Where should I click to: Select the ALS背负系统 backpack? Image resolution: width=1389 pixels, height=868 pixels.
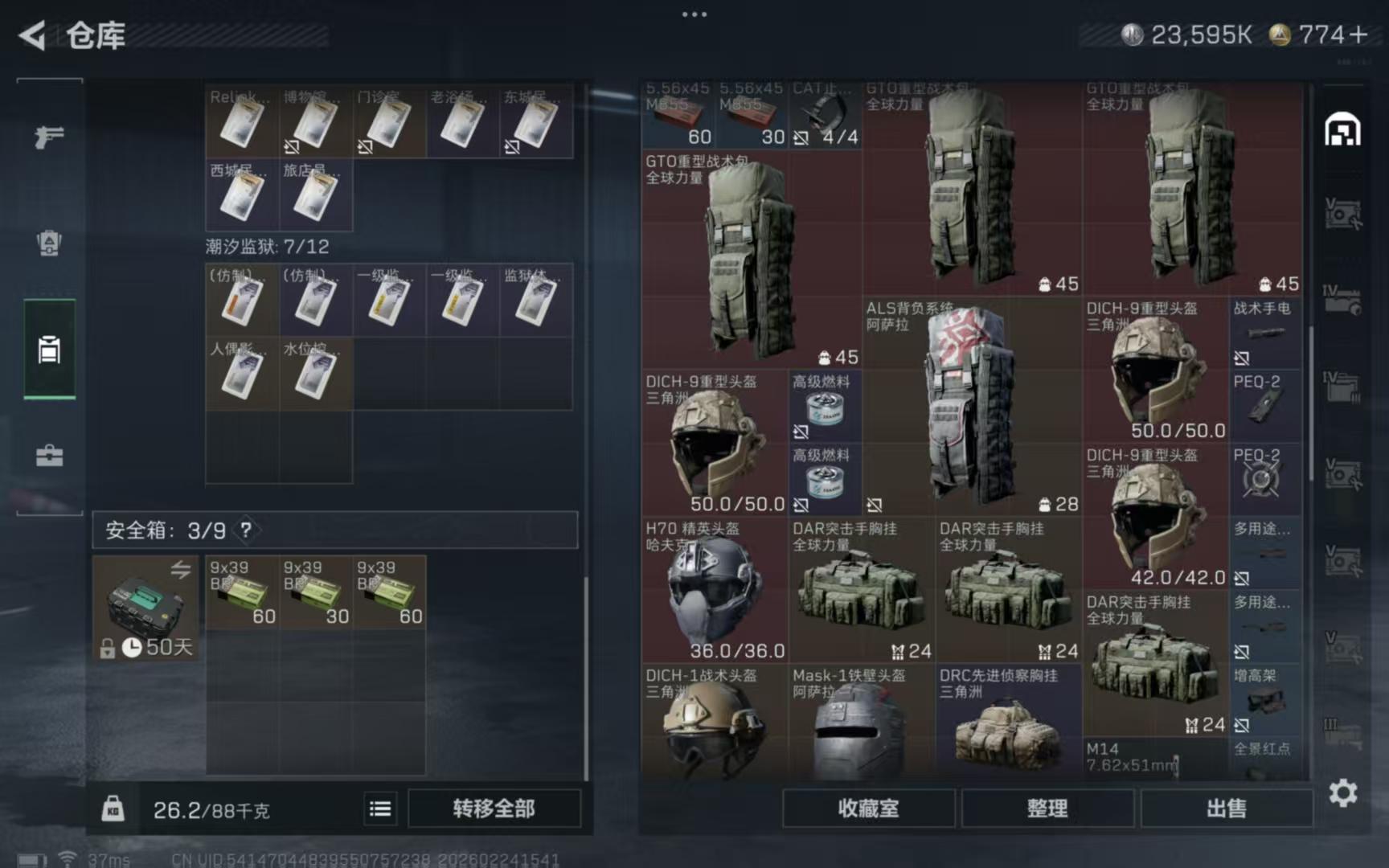coord(972,406)
